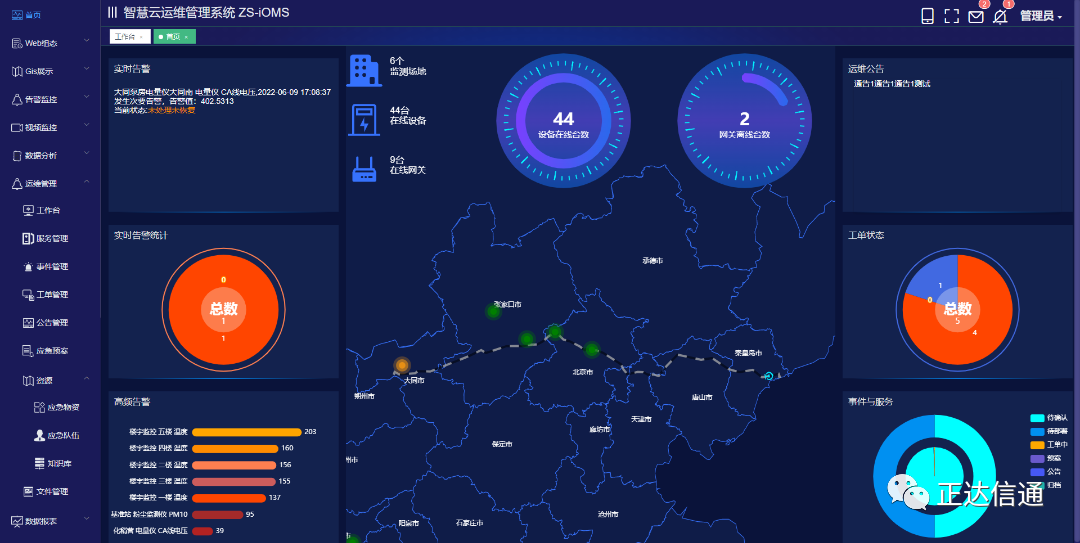Collapse the 运维管理 sidebar menu
1080x543 pixels.
tap(50, 183)
